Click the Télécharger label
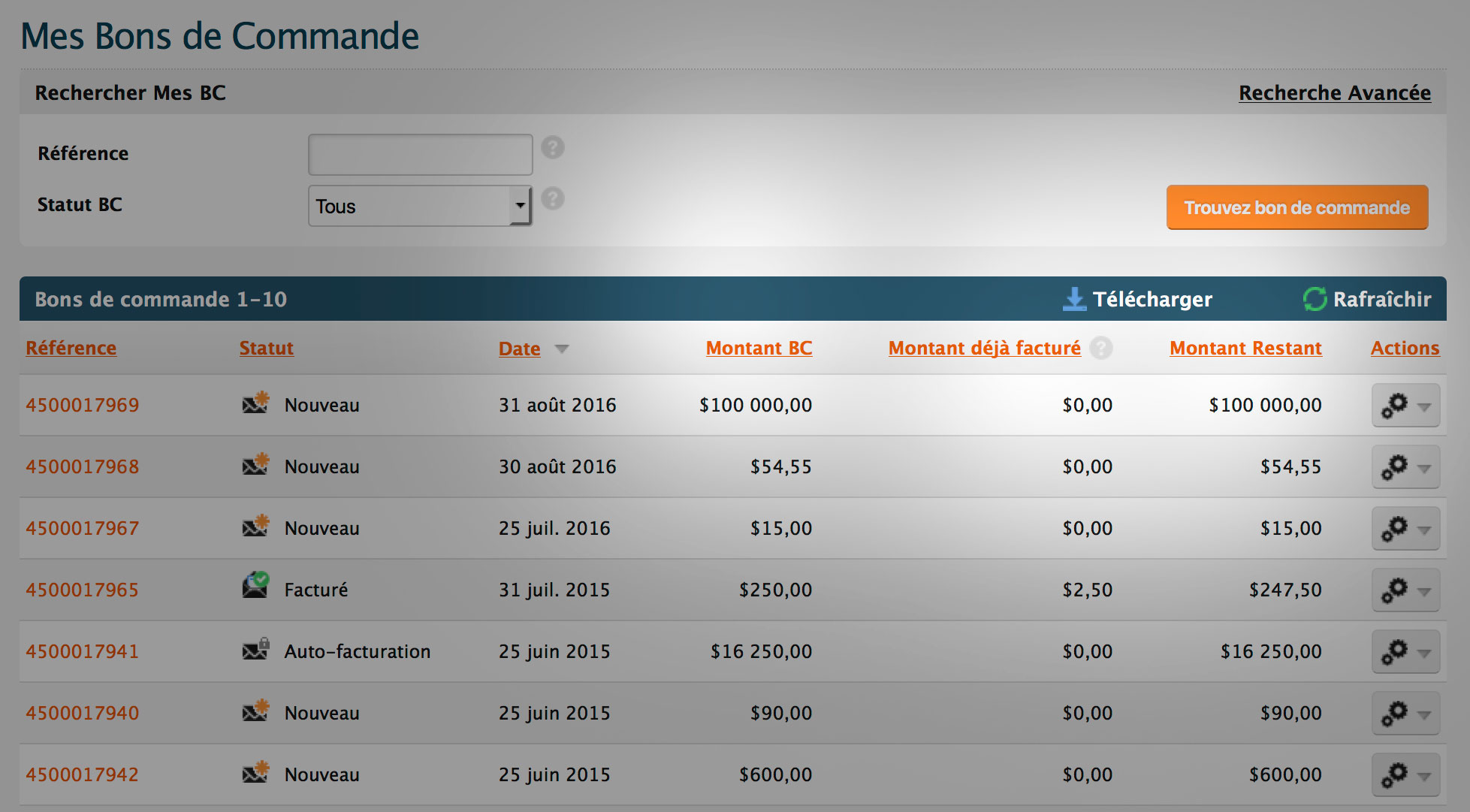Viewport: 1470px width, 812px height. point(1152,299)
